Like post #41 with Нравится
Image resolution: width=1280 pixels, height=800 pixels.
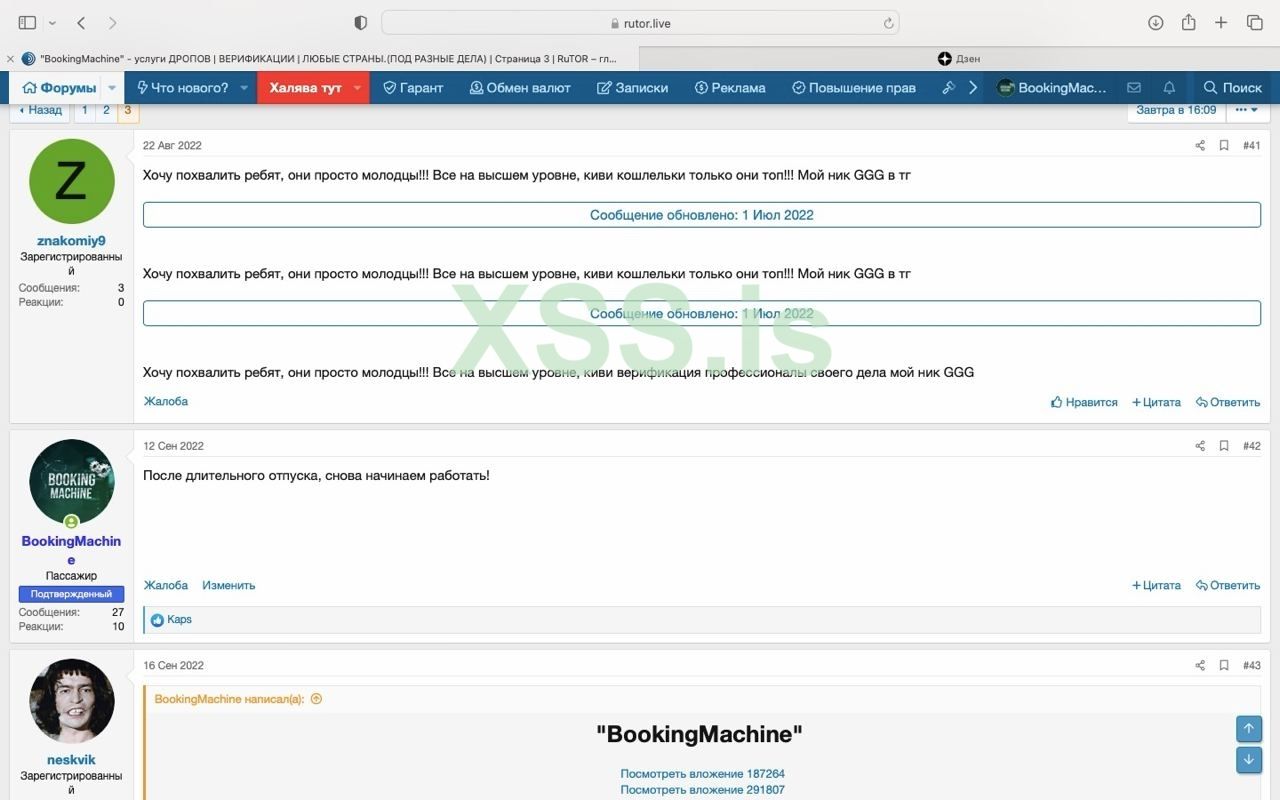[1084, 402]
